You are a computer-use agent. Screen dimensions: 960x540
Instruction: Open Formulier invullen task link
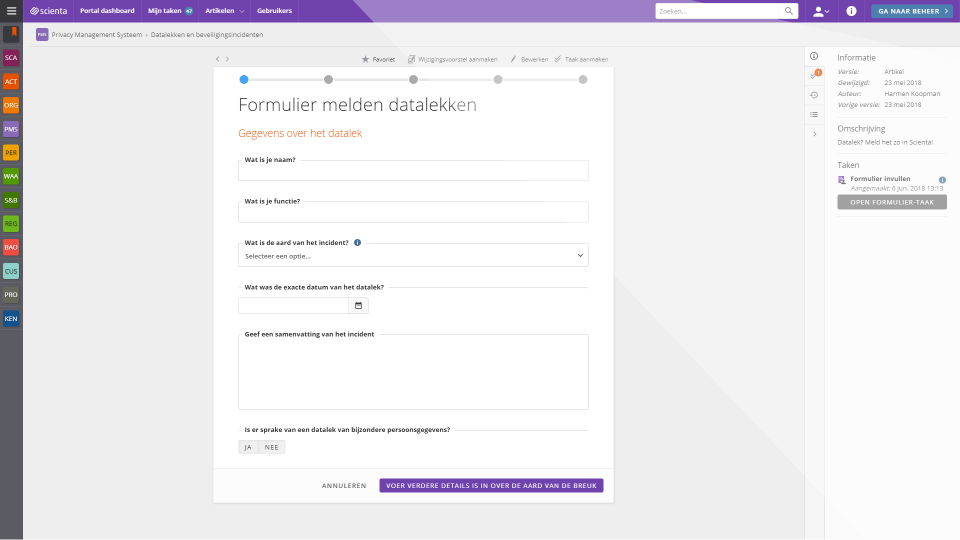tap(880, 179)
